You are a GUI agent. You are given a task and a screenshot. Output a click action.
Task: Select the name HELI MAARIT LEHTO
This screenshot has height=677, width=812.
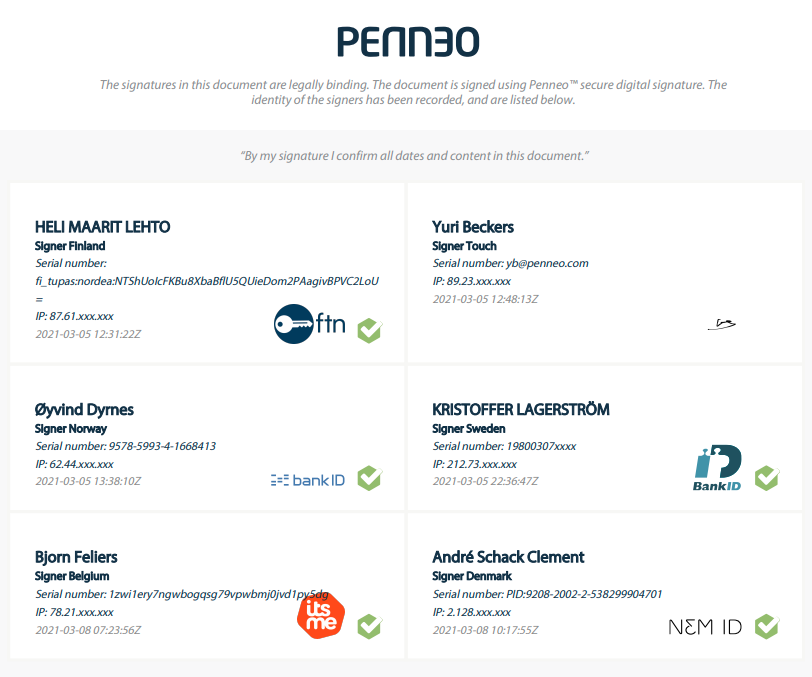click(103, 227)
